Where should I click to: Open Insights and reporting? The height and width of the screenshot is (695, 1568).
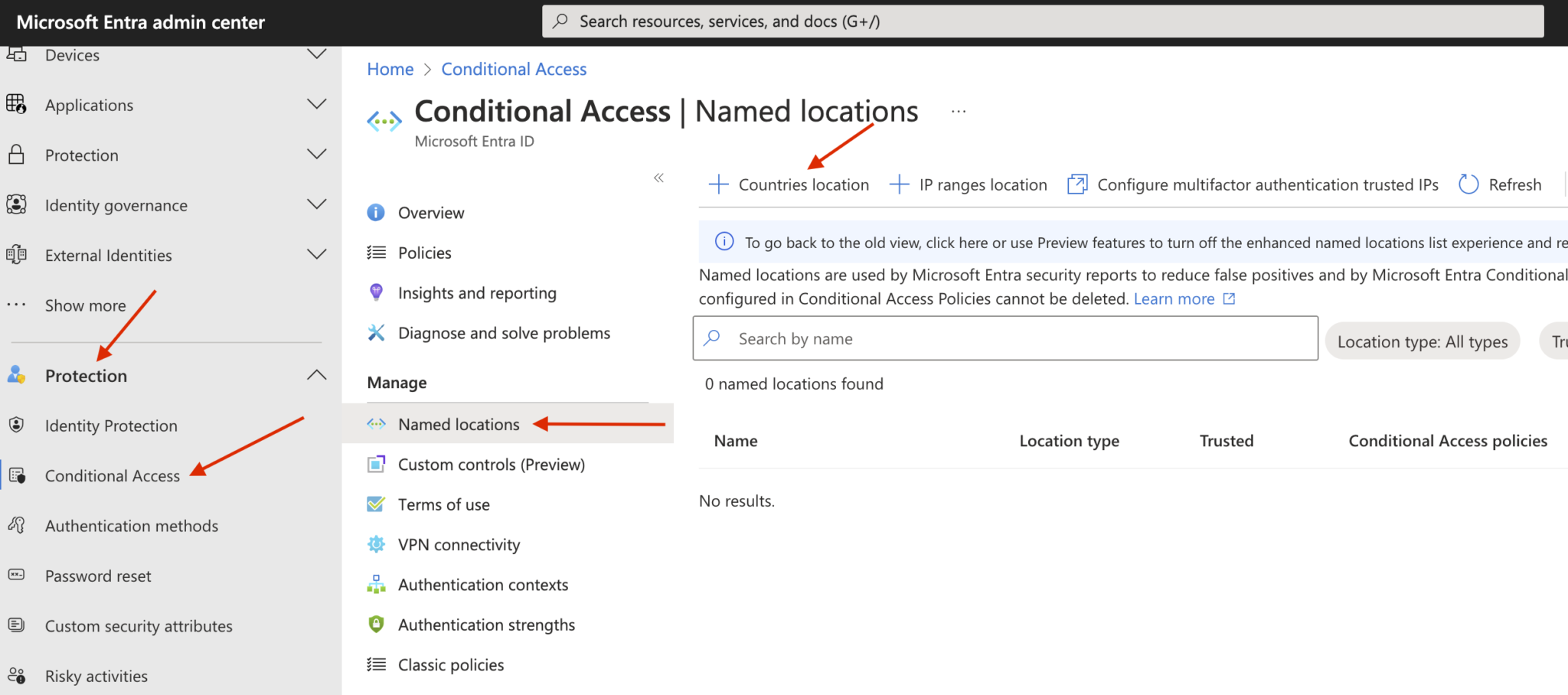[476, 292]
